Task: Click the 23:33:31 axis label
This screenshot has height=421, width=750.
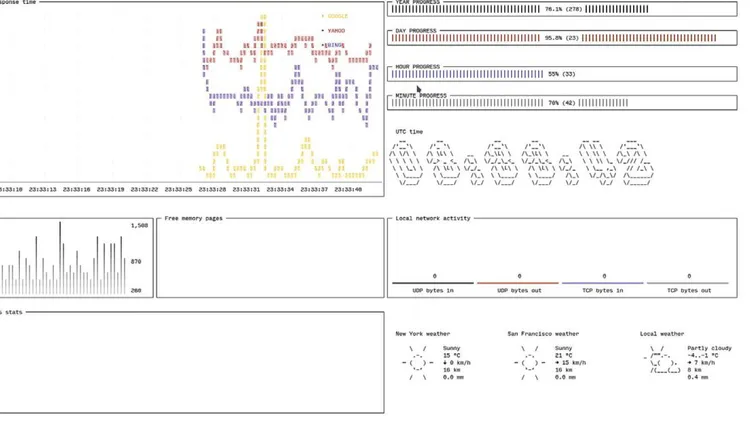Action: (246, 189)
